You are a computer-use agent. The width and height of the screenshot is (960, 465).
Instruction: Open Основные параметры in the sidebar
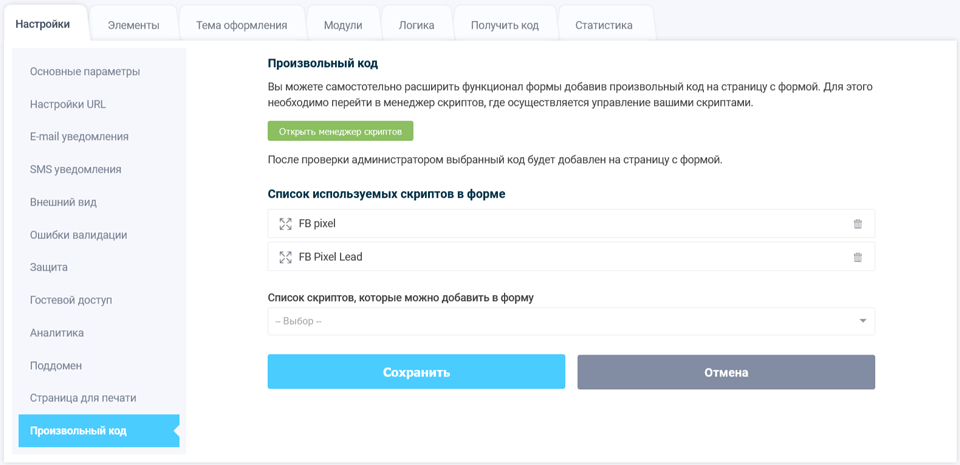(85, 71)
